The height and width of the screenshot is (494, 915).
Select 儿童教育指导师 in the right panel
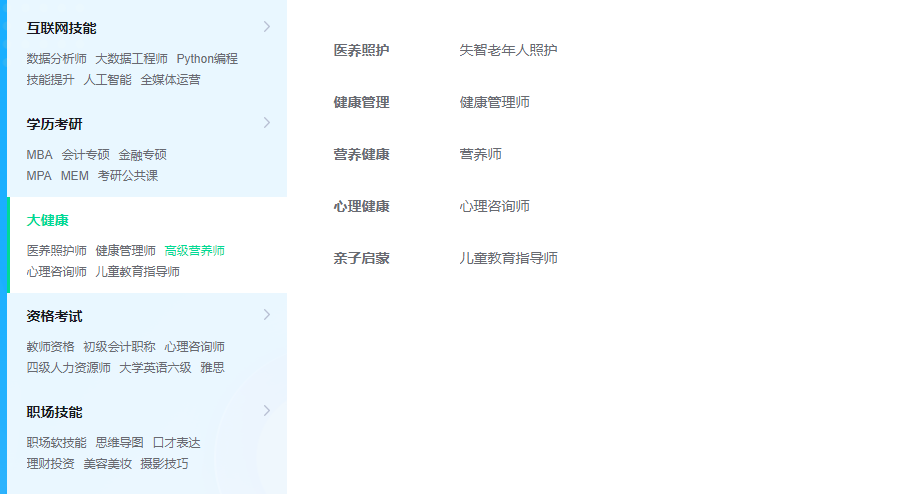[x=508, y=258]
